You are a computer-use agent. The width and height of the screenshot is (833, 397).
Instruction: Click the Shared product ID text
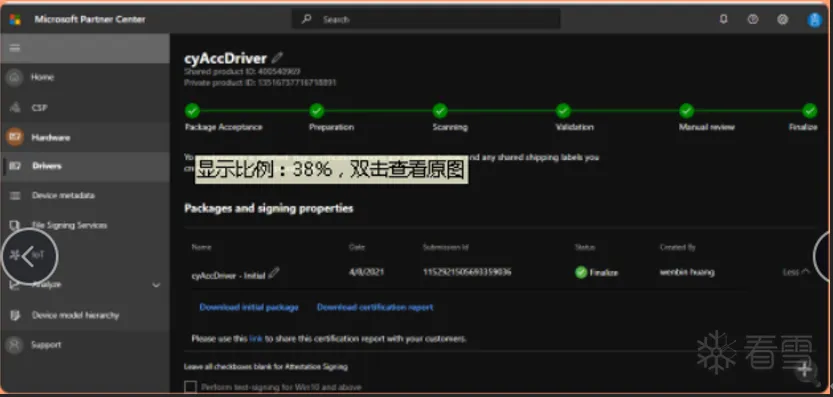point(243,71)
